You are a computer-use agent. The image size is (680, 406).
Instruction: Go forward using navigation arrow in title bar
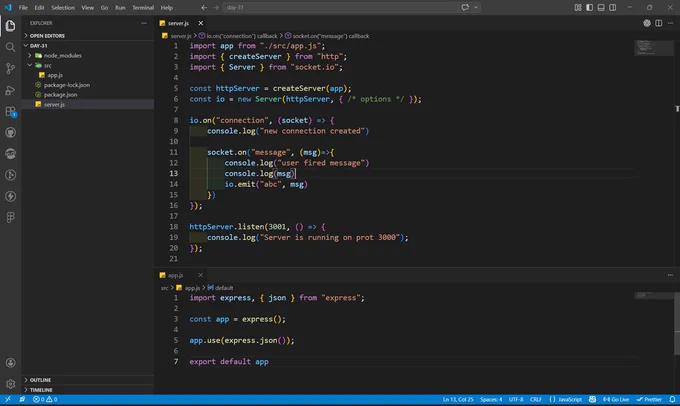click(x=216, y=7)
